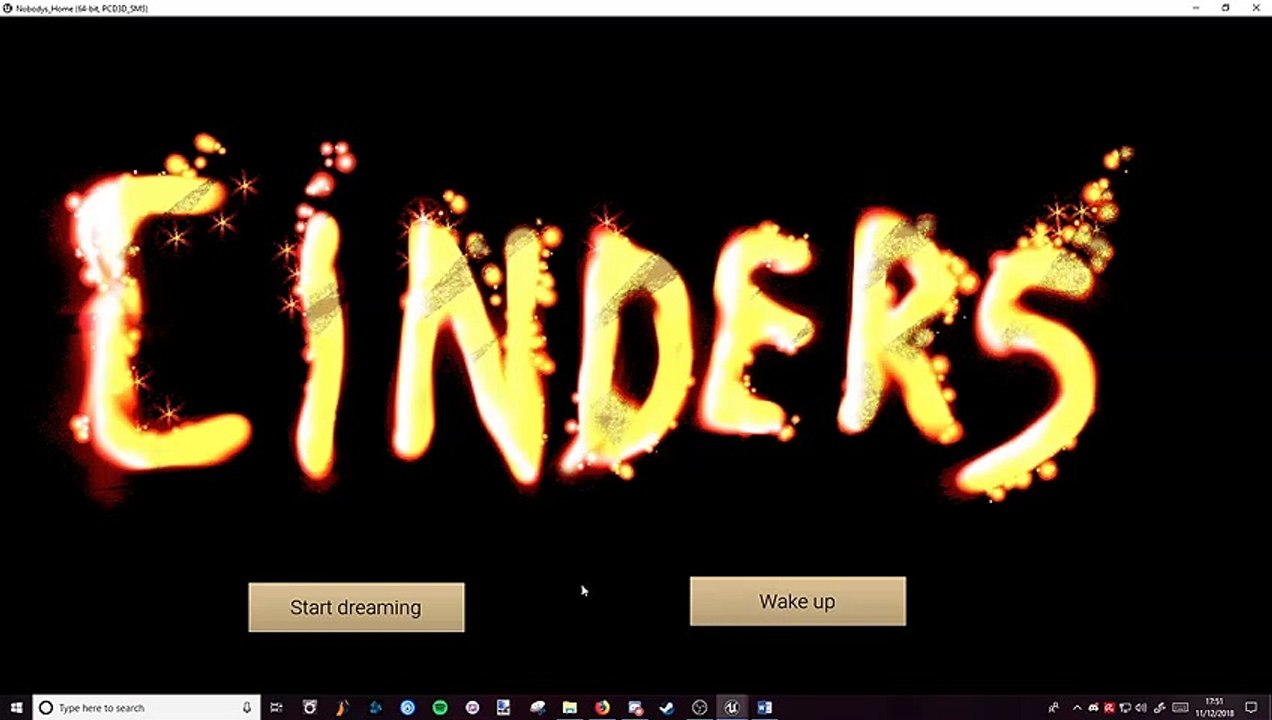Open the Windows Start menu
1272x720 pixels.
[x=16, y=708]
